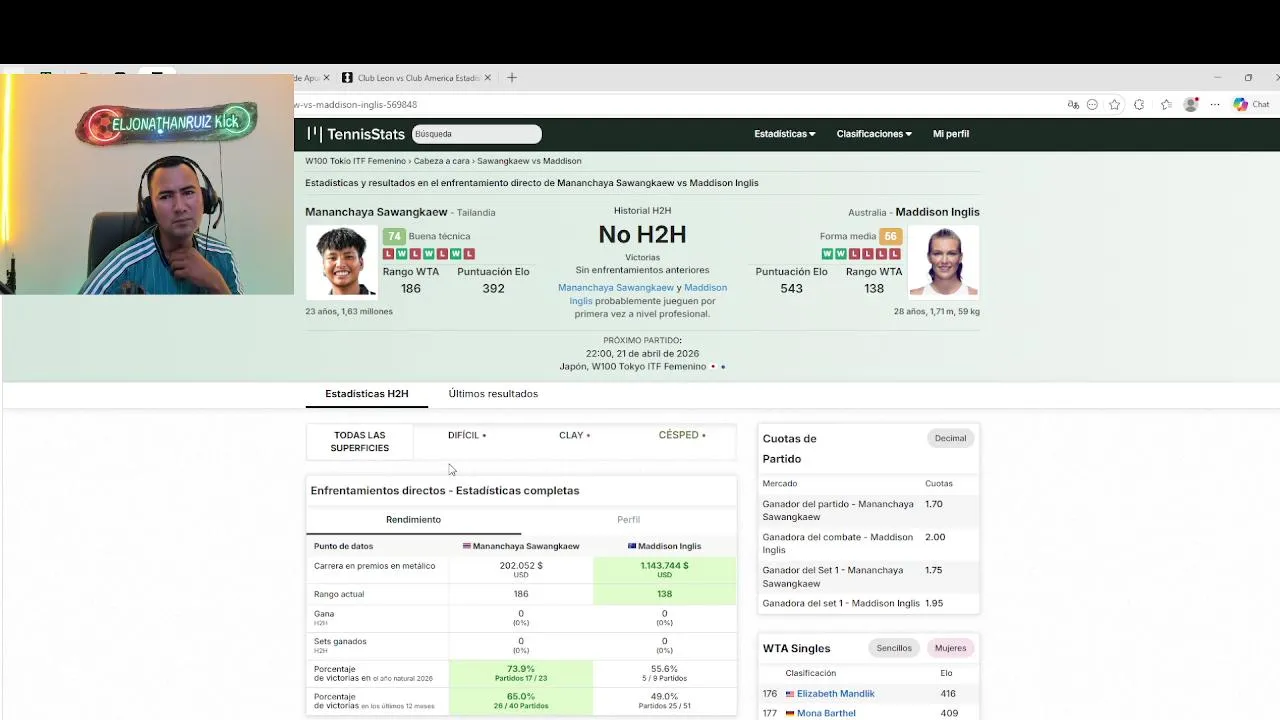Click the 202.052 $ prize money cell
Image resolution: width=1280 pixels, height=720 pixels.
521,569
